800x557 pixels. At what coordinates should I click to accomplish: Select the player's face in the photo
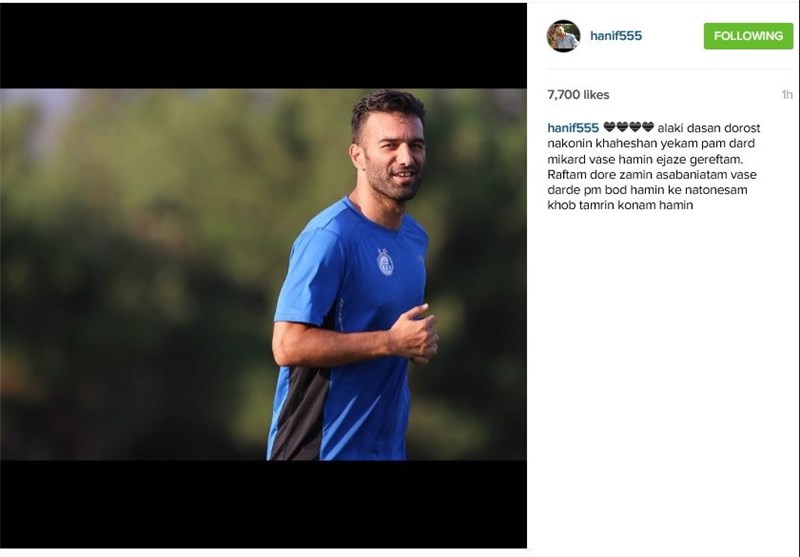point(393,153)
